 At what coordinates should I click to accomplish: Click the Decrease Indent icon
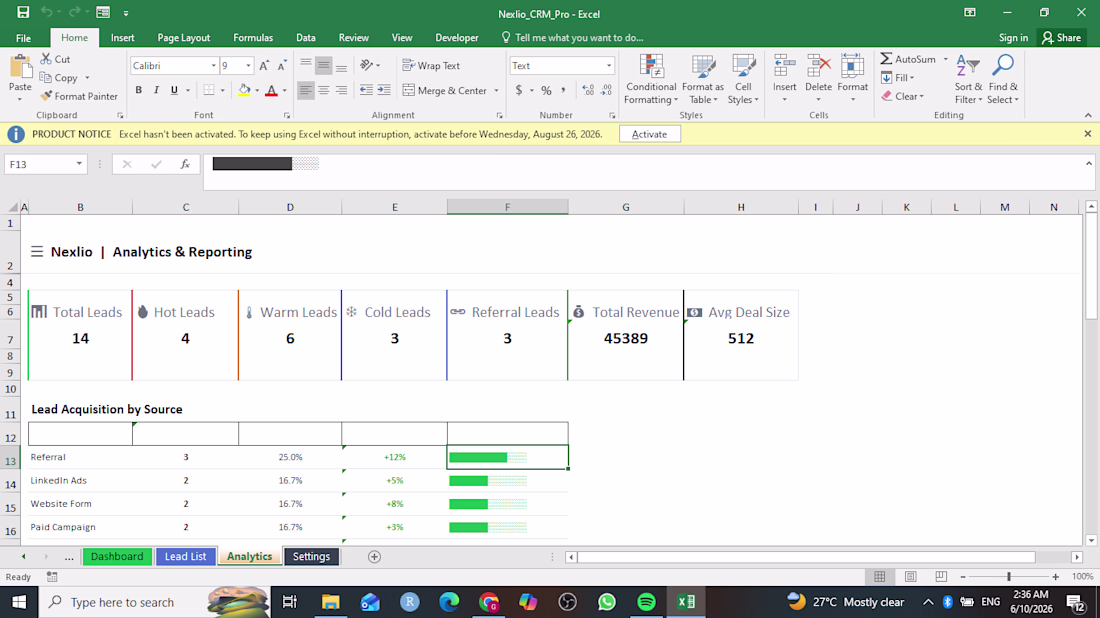coord(366,90)
